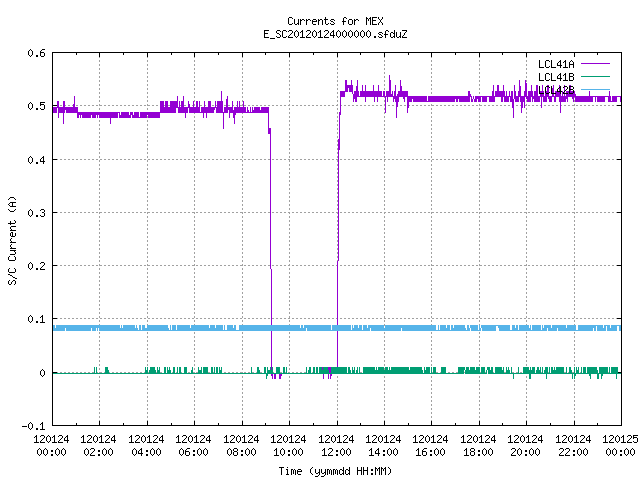Click the chart title 'Currents for MEX'

(335, 21)
